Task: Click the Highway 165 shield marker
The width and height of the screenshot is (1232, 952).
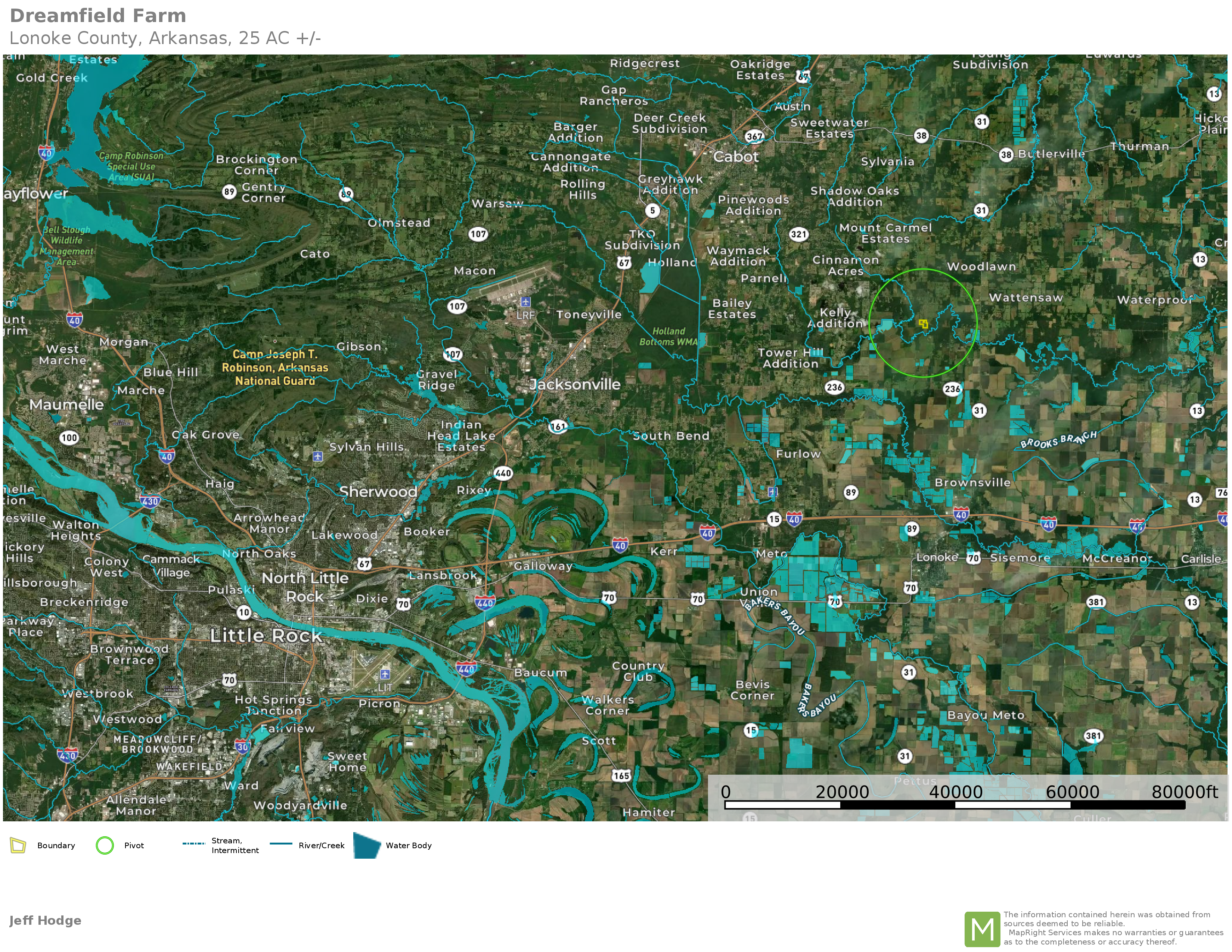Action: [621, 775]
